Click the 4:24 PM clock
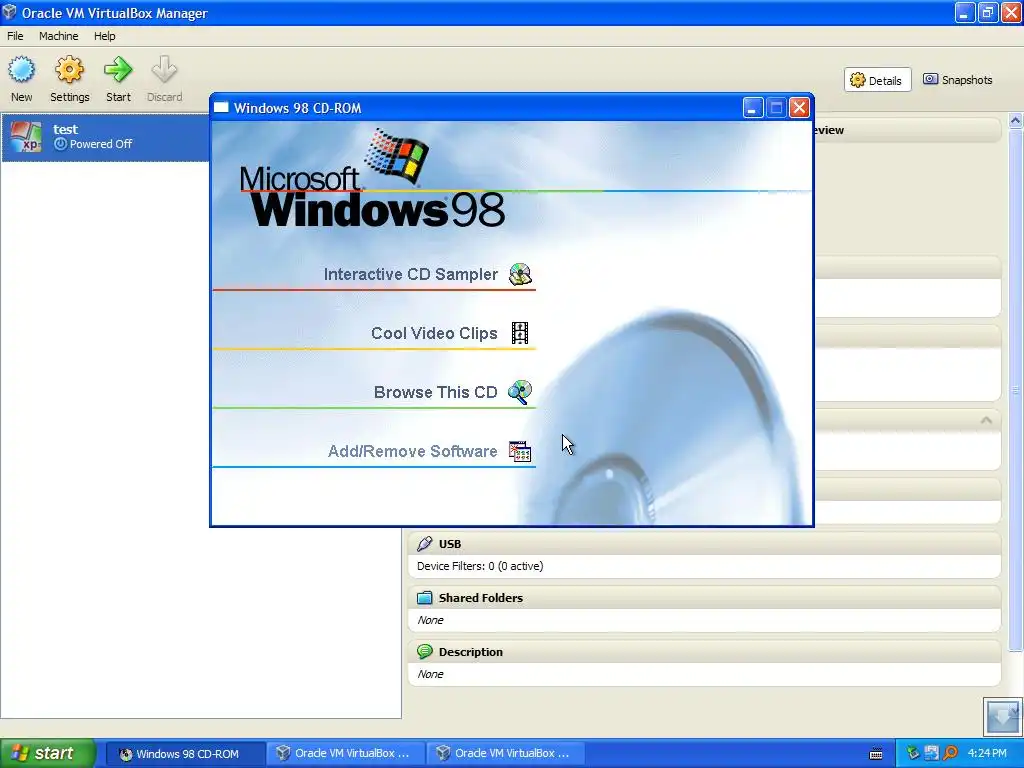This screenshot has height=768, width=1024. [x=987, y=753]
